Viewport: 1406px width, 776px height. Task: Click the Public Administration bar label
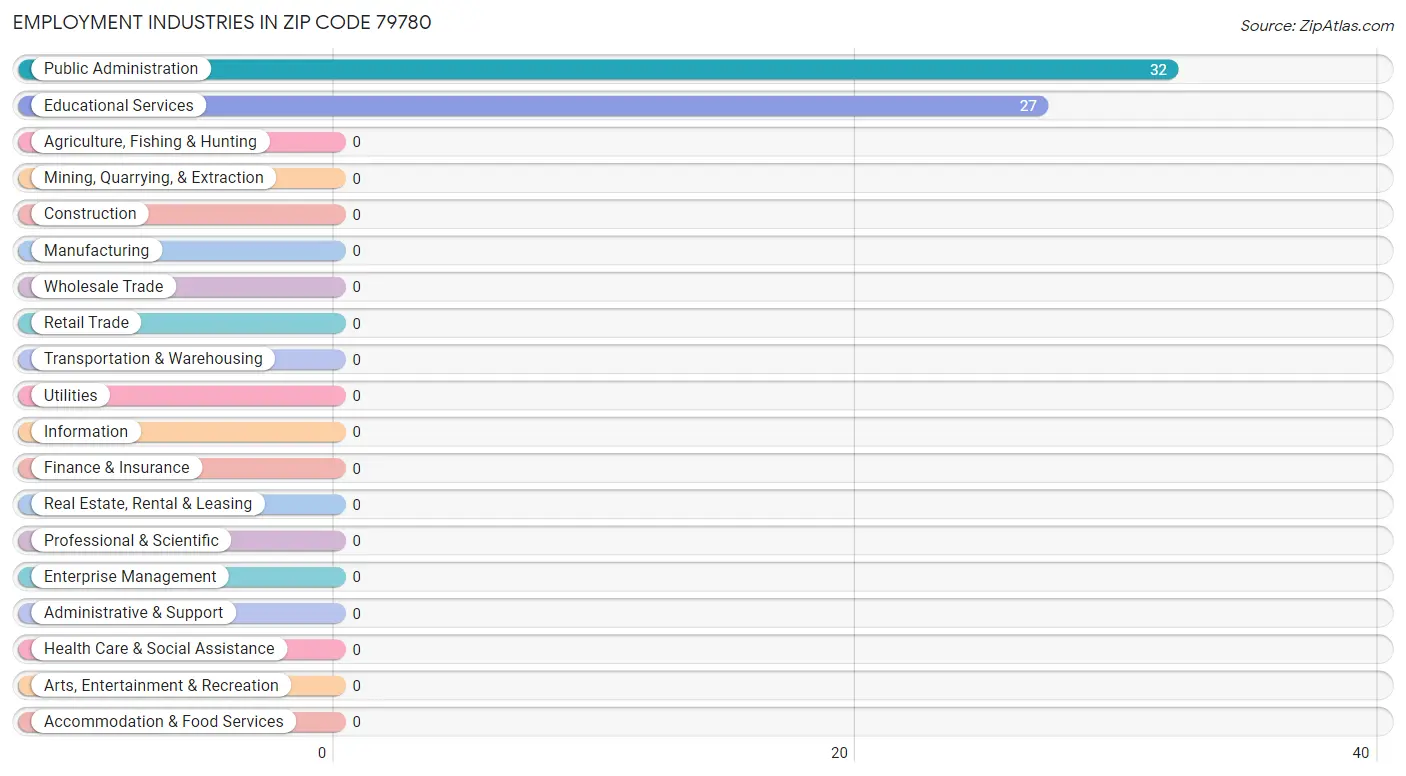pos(121,69)
